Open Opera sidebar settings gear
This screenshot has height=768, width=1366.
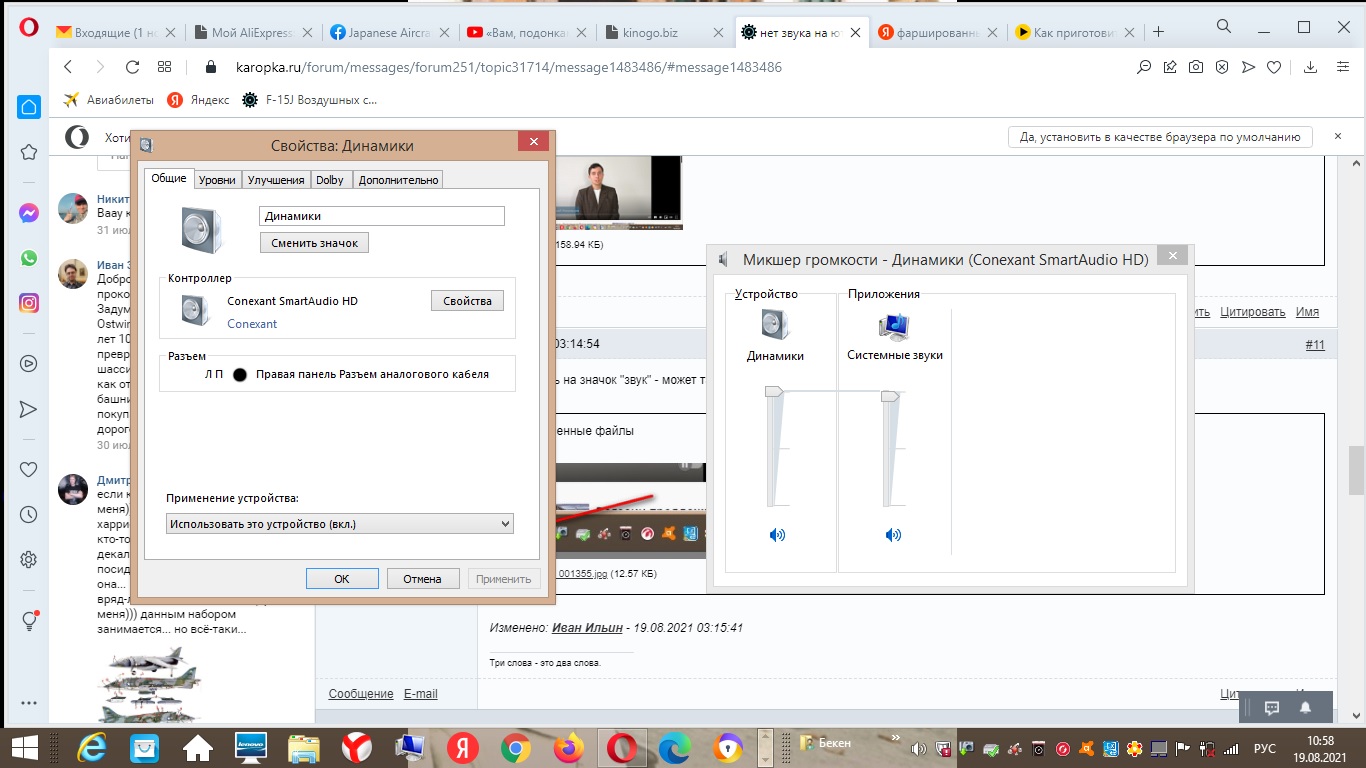point(29,559)
